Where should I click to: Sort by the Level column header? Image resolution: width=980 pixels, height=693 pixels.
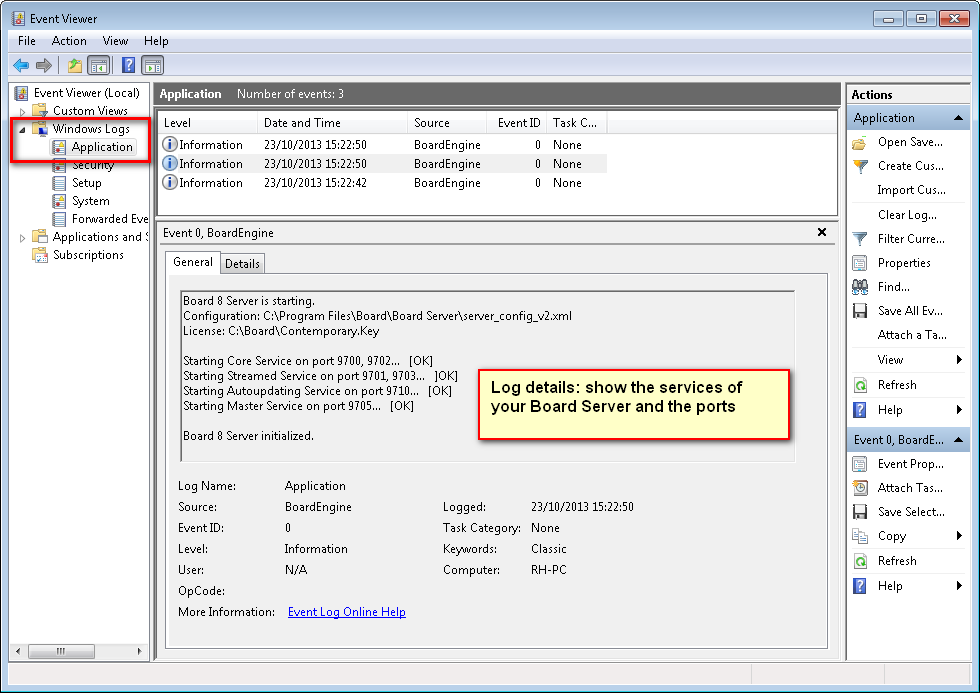208,123
